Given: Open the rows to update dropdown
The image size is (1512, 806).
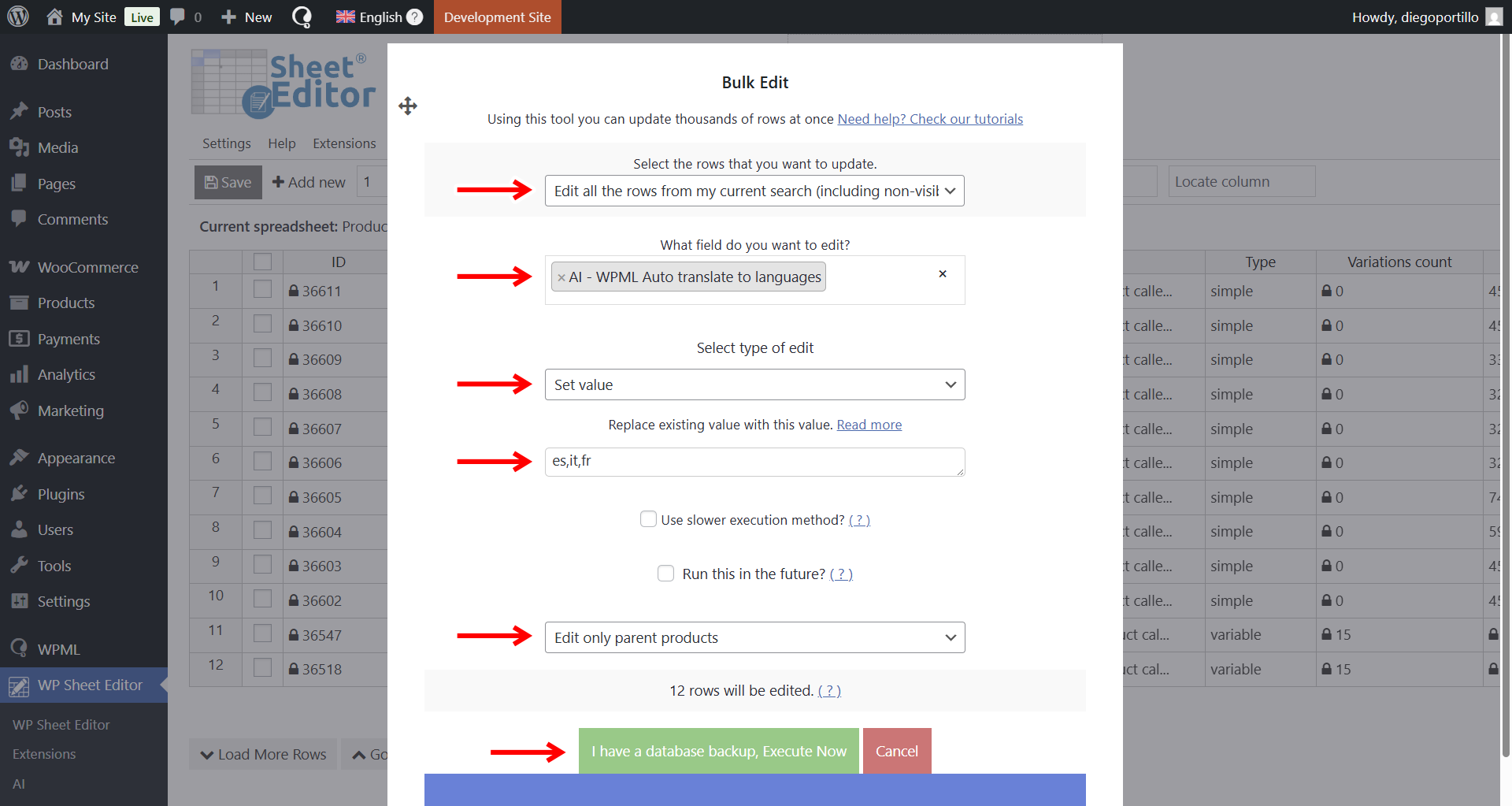Looking at the screenshot, I should click(754, 191).
